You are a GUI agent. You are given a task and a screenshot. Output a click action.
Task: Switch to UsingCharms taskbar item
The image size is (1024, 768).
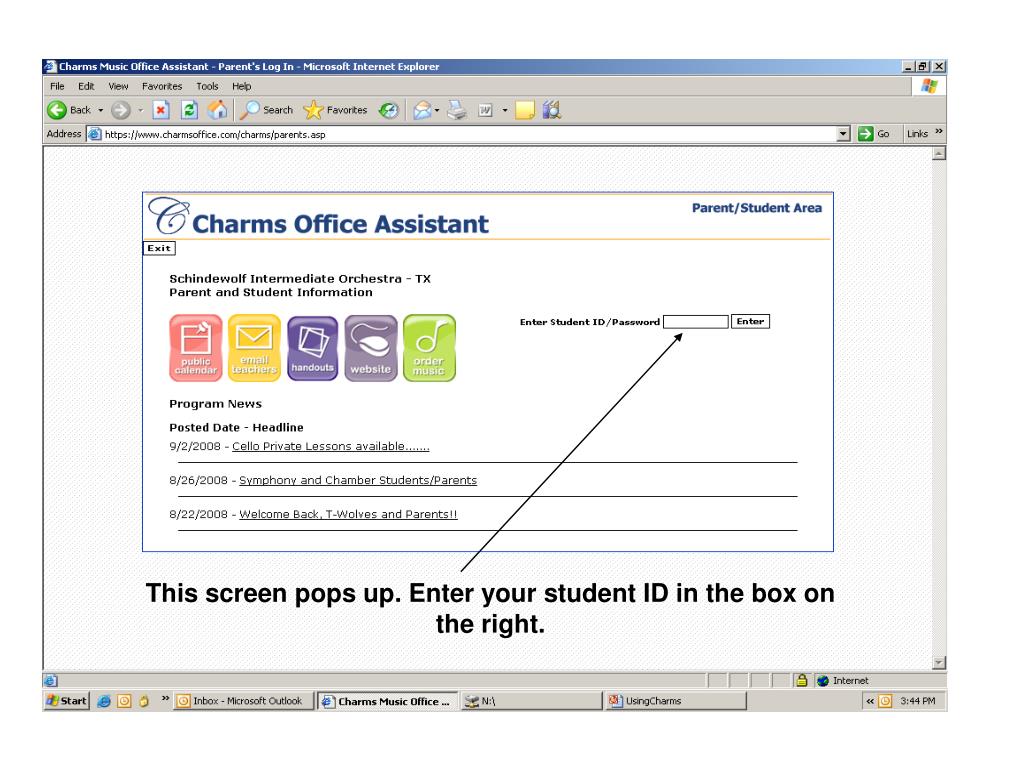point(676,701)
